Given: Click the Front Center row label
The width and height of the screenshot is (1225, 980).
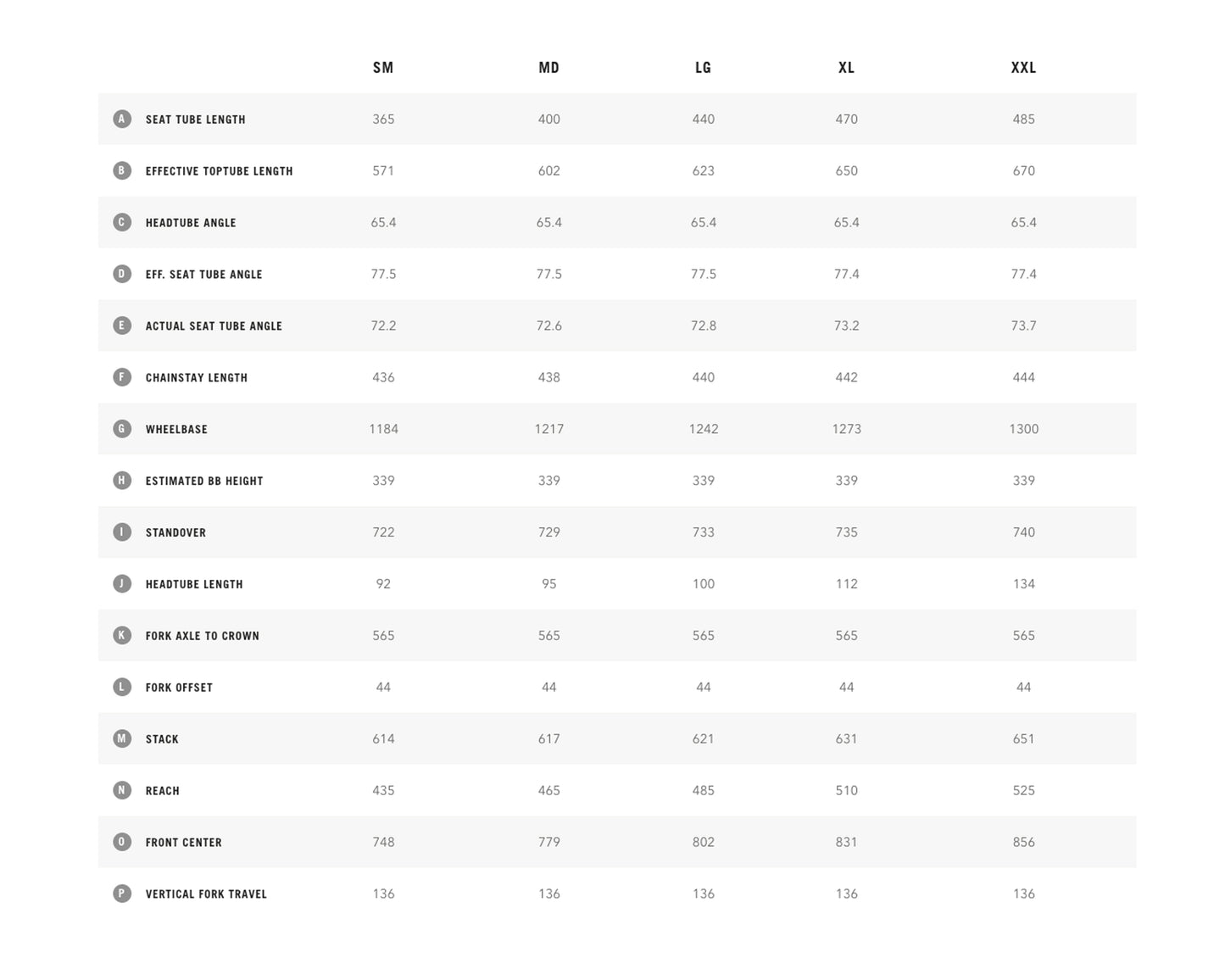Looking at the screenshot, I should (184, 842).
